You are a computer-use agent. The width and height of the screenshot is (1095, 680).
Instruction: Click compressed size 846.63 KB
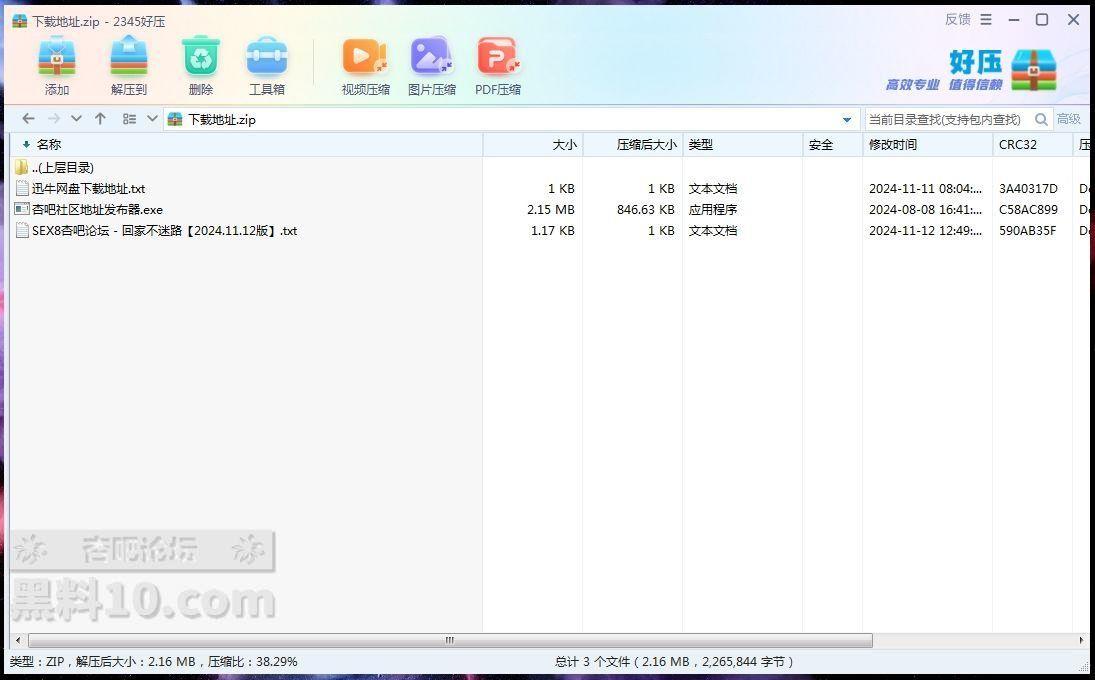click(646, 209)
